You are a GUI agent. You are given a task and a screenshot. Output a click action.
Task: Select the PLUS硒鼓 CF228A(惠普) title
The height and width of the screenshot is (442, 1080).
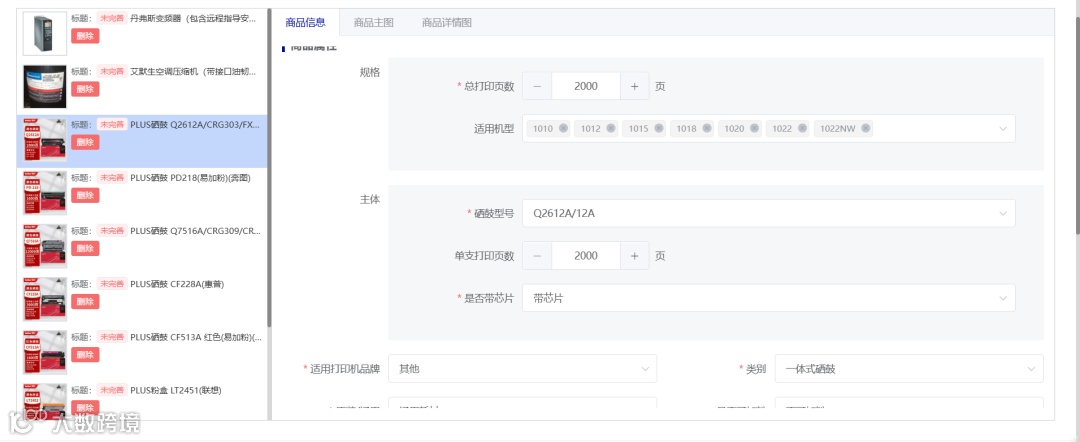tap(177, 284)
